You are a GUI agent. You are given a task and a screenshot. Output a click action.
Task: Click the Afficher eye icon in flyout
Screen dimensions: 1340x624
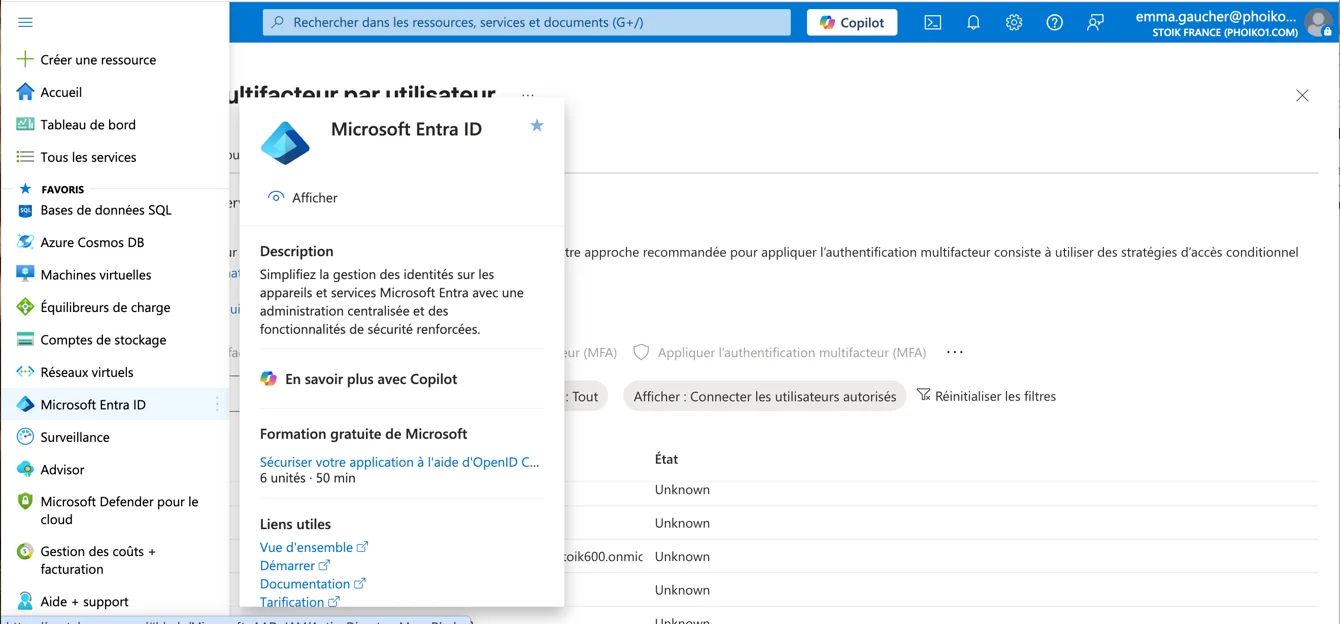(x=276, y=197)
